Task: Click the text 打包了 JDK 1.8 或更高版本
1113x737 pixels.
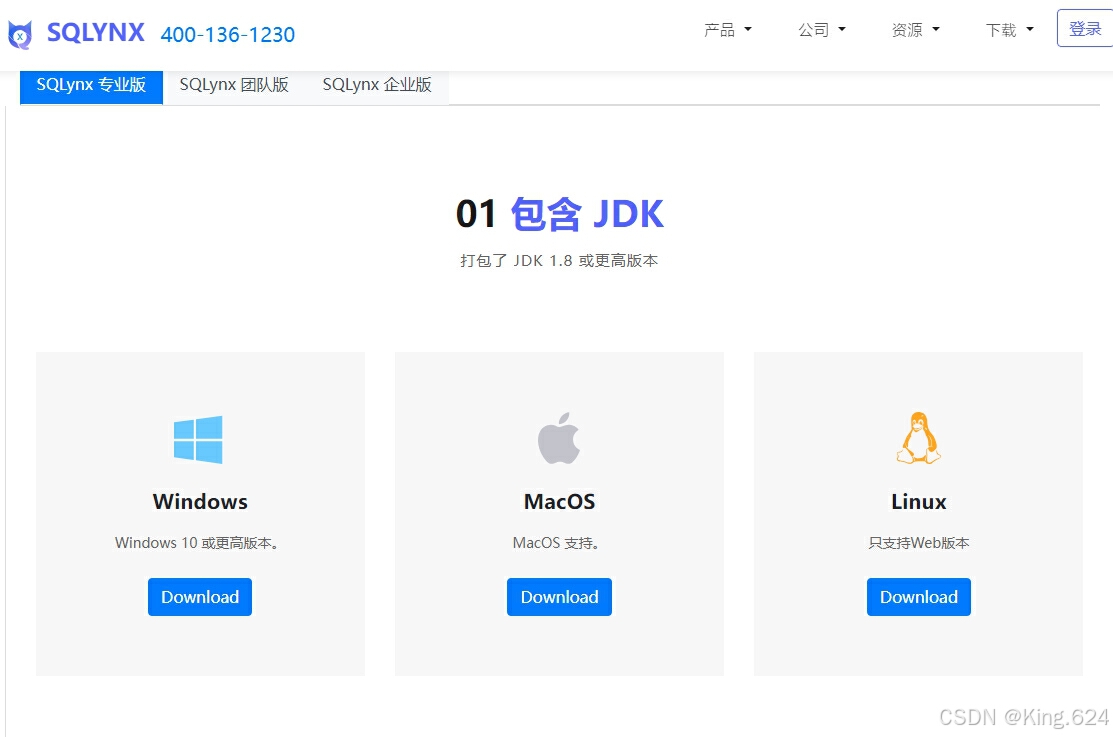Action: (x=559, y=261)
